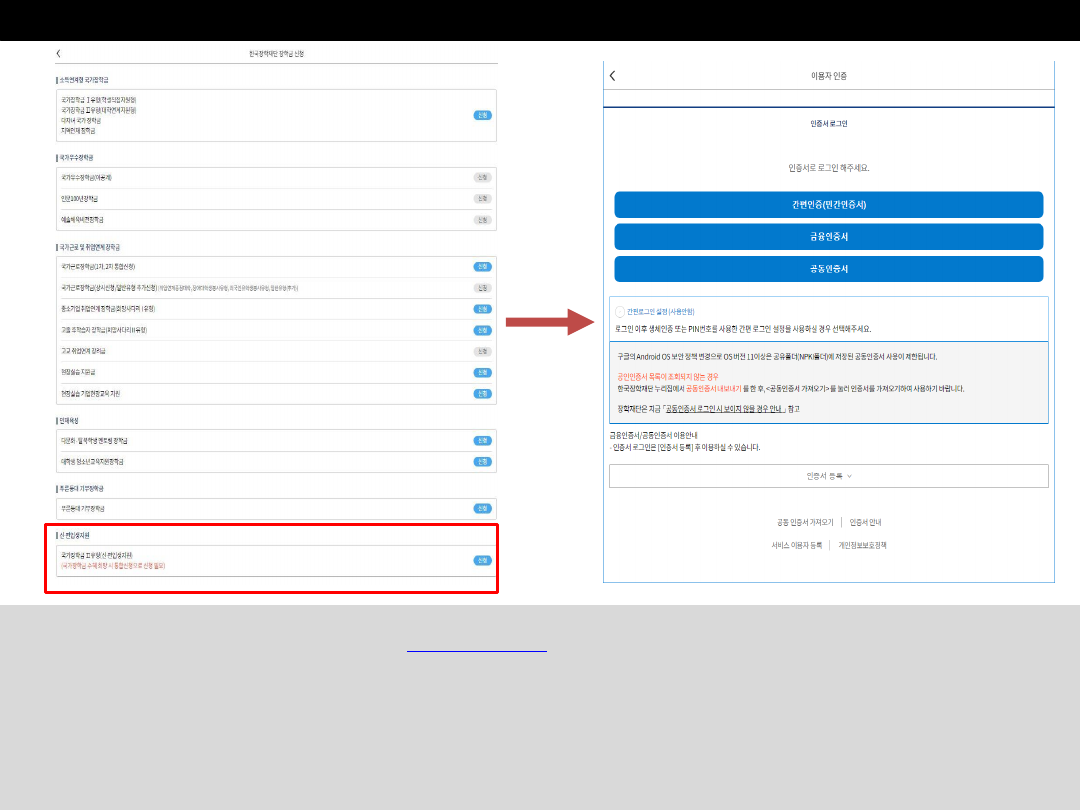Image resolution: width=1080 pixels, height=810 pixels.
Task: Tap 신청 for 다문화·탈북학생 멘토링 장학금
Action: coord(482,440)
